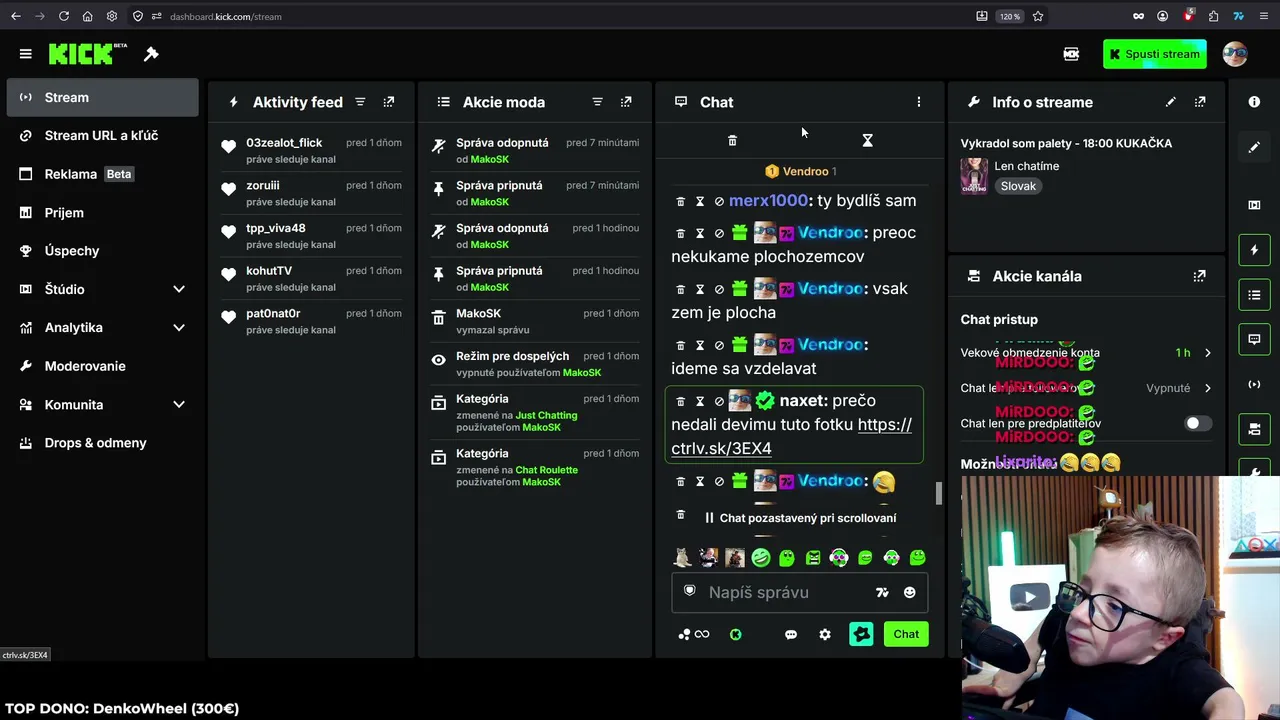The image size is (1280, 720).
Task: Expand the Komunita submenu
Action: point(179,405)
